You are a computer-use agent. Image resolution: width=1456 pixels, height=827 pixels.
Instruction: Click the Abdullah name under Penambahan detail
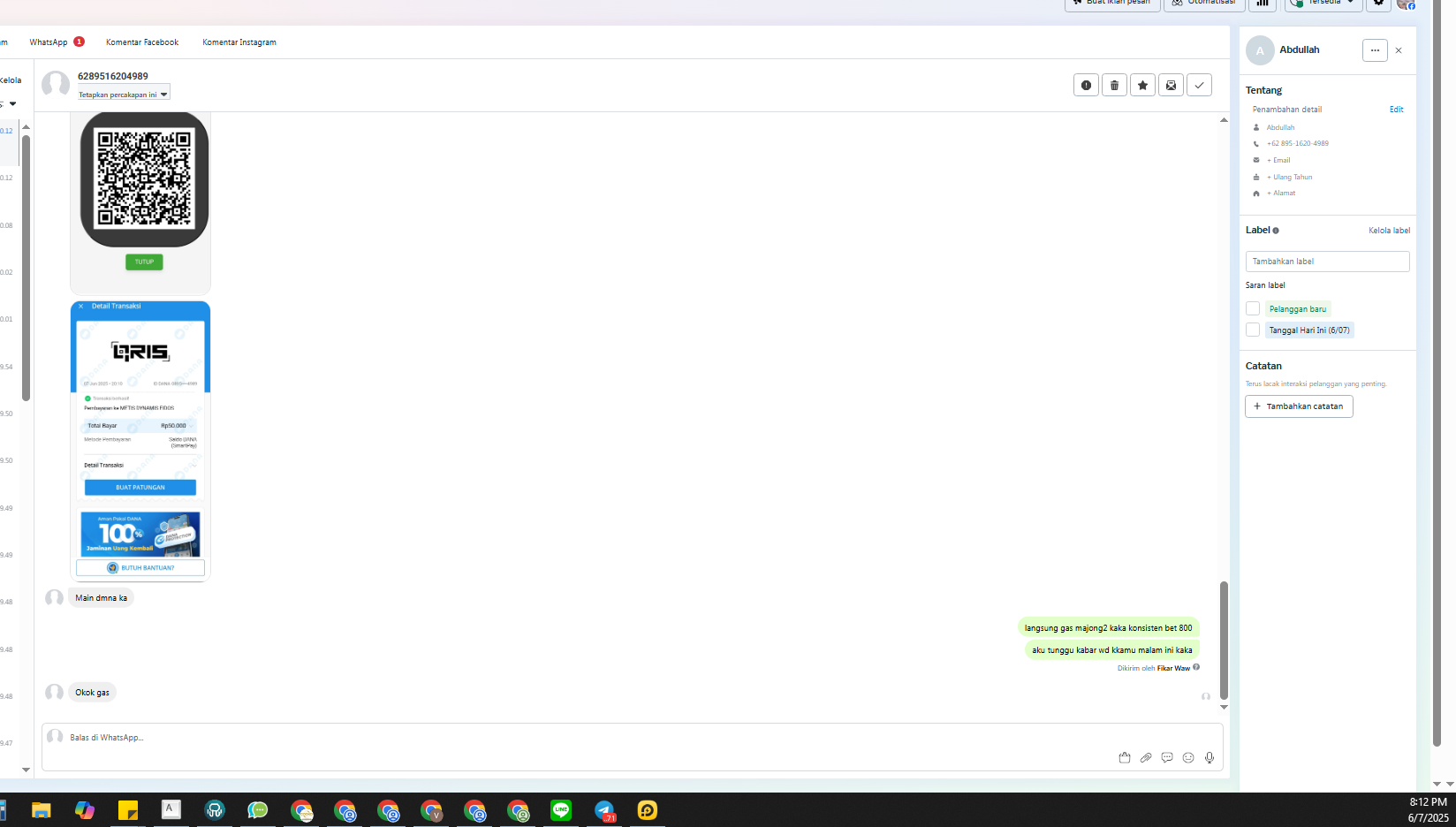pyautogui.click(x=1280, y=127)
